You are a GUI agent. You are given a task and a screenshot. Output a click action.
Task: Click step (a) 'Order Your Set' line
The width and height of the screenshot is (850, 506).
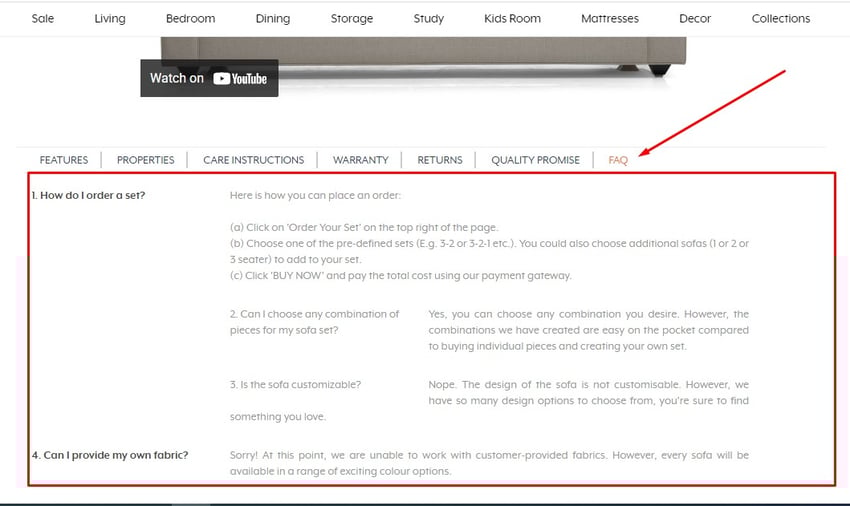coord(364,227)
